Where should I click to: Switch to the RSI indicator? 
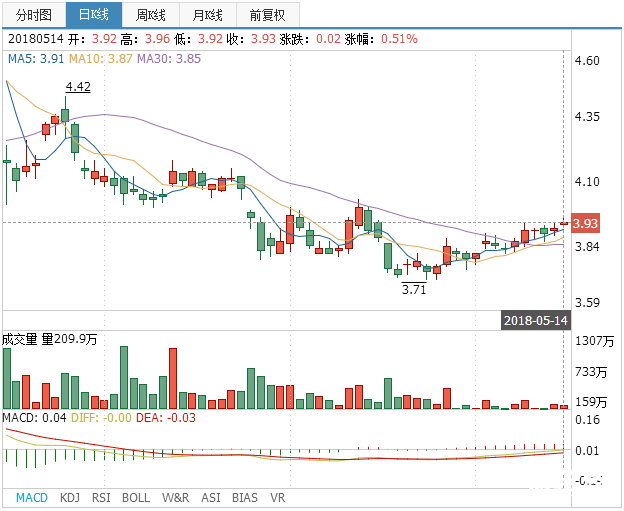point(101,497)
